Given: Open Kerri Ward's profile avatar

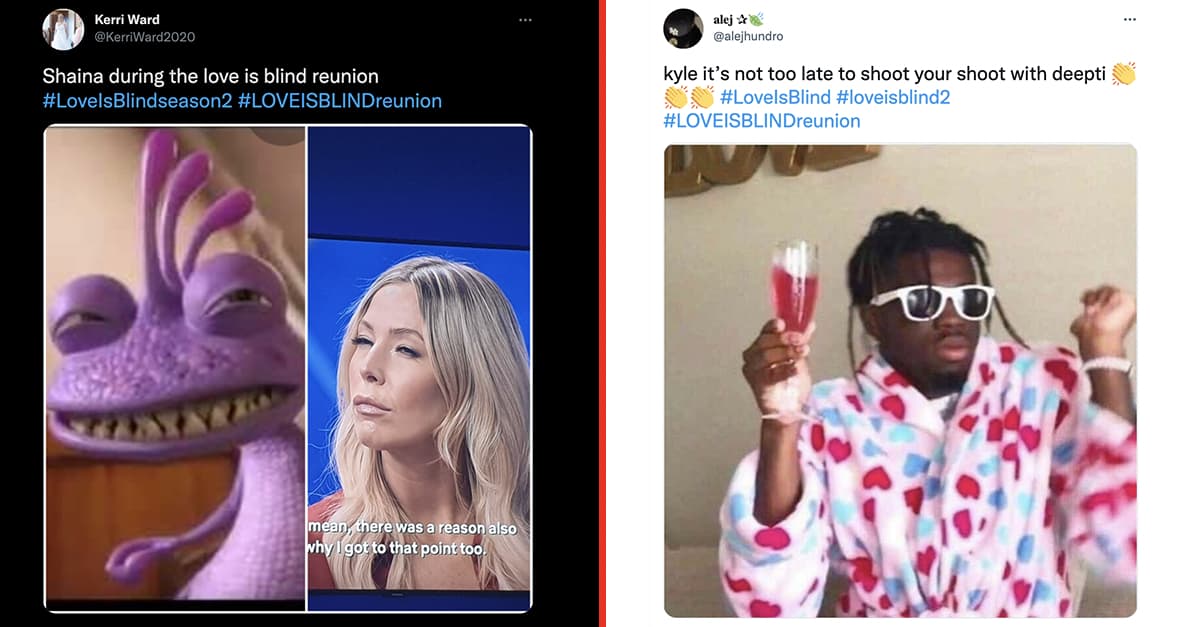Looking at the screenshot, I should point(63,29).
